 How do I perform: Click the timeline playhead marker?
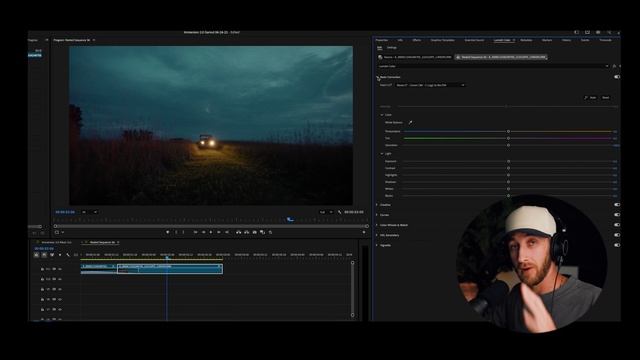coord(167,258)
